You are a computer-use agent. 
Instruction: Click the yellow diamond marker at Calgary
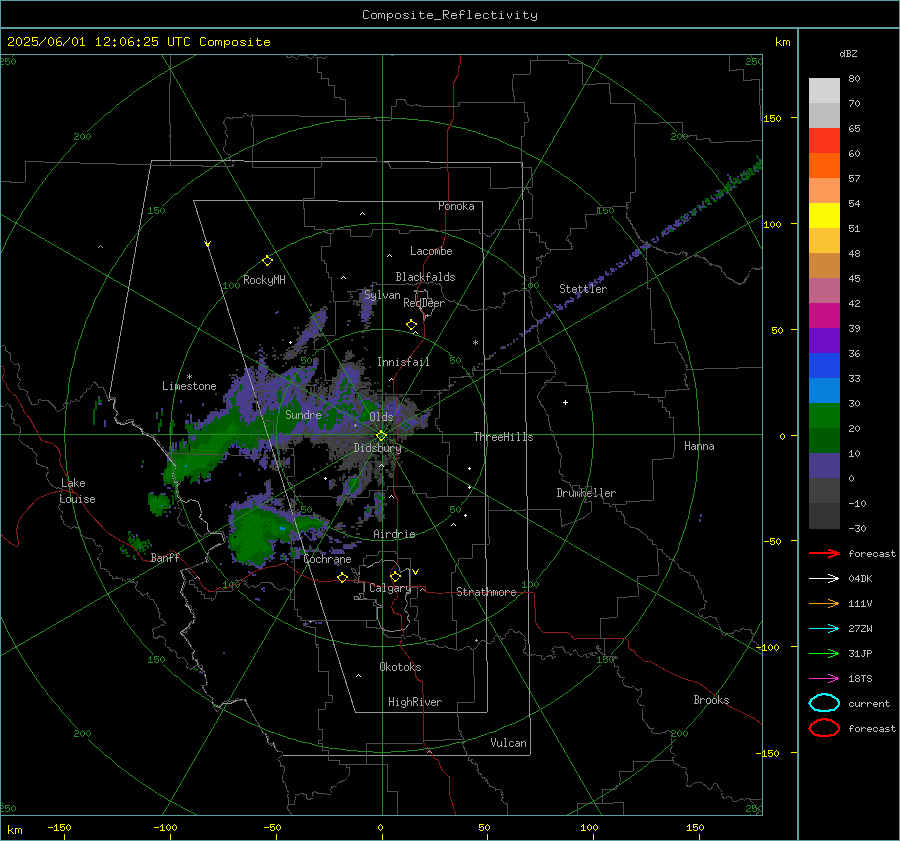click(x=395, y=576)
